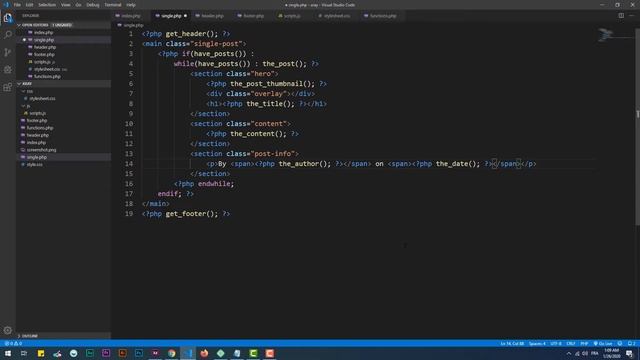Click the Visual Studio Code taskbar icon
This screenshot has width=640, height=360.
(188, 353)
